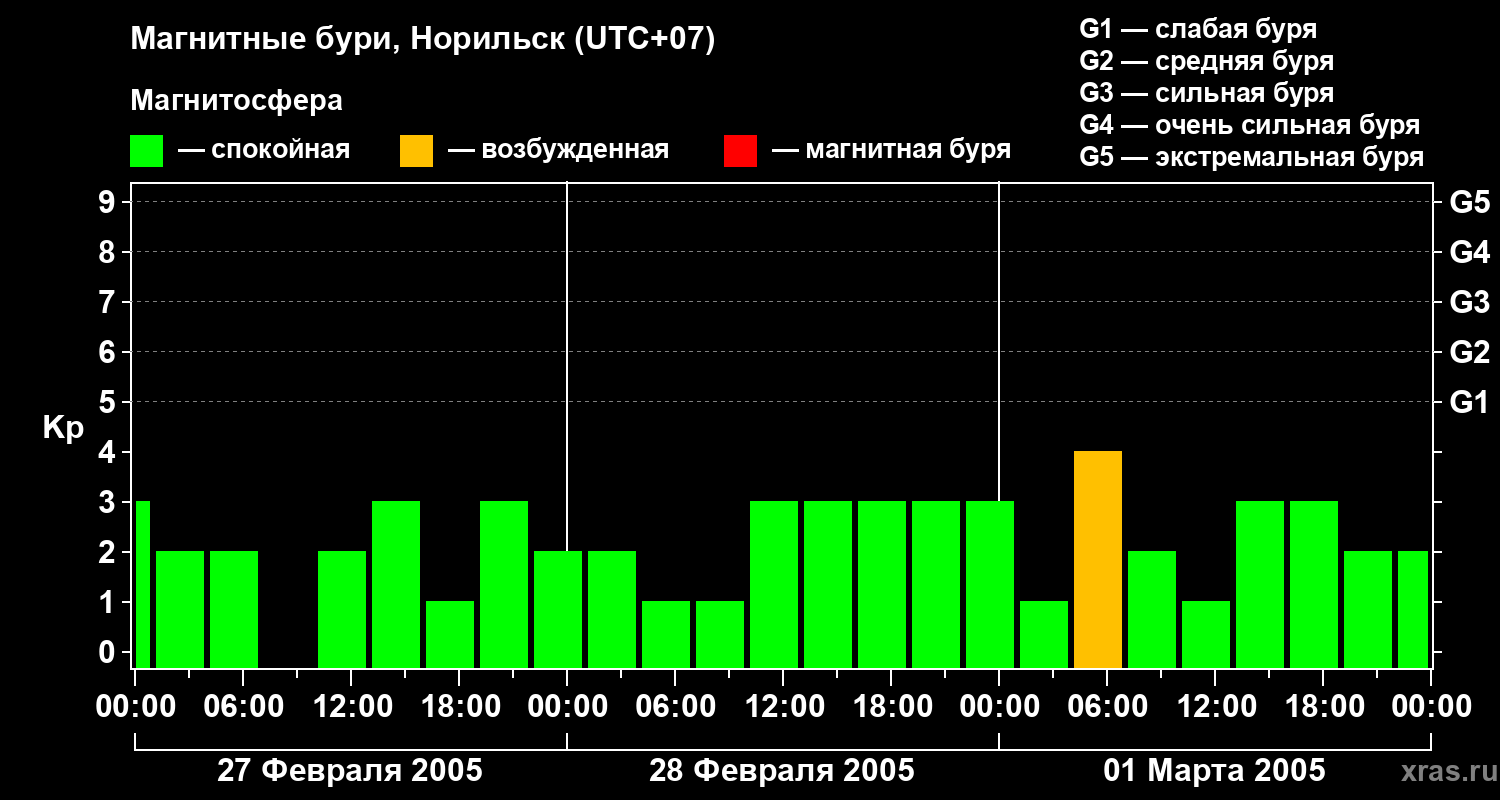Click the date label "27 Февраля 2005"
This screenshot has height=800, width=1500.
click(350, 771)
